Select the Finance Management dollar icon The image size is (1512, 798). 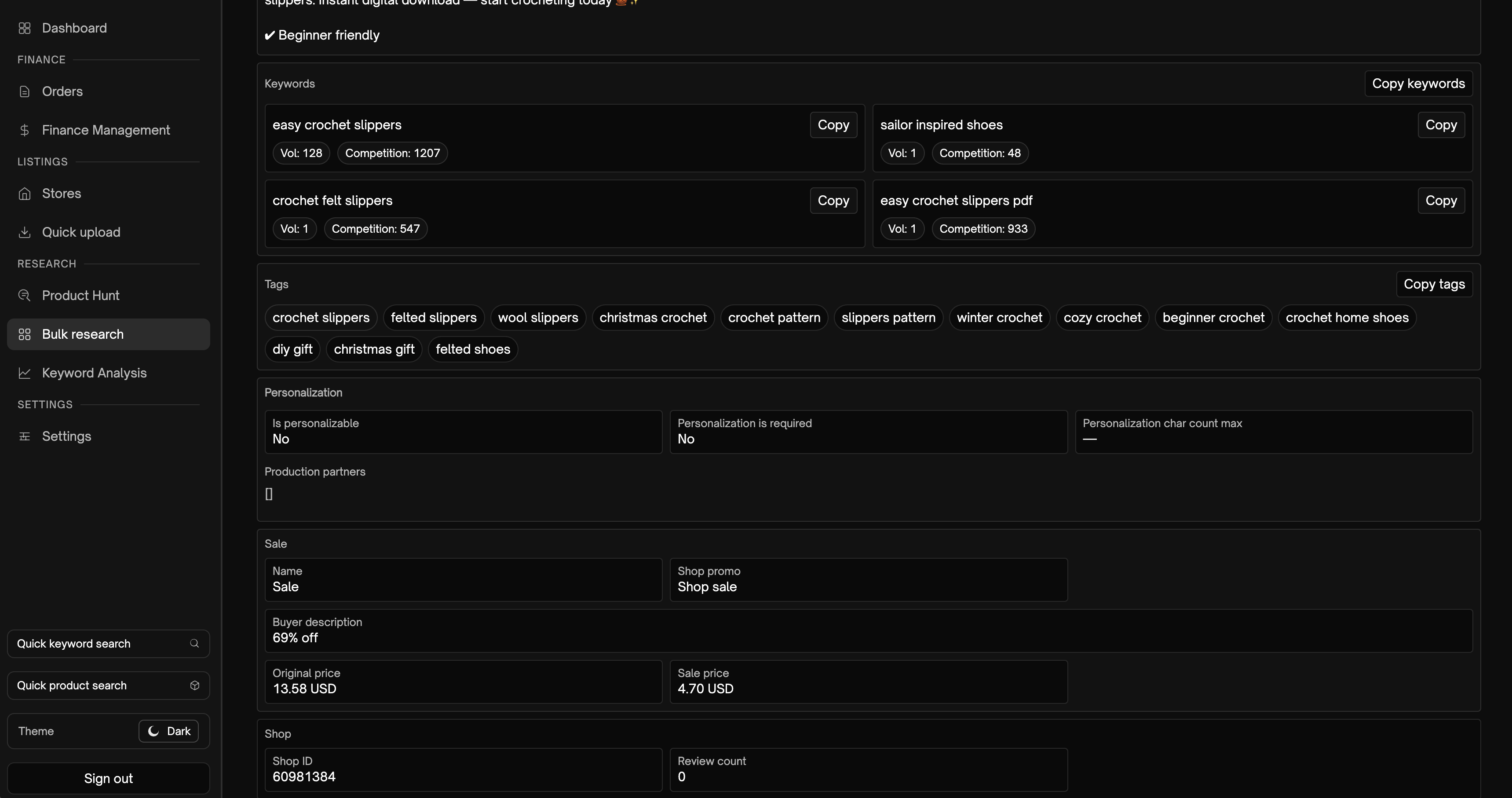tap(25, 130)
